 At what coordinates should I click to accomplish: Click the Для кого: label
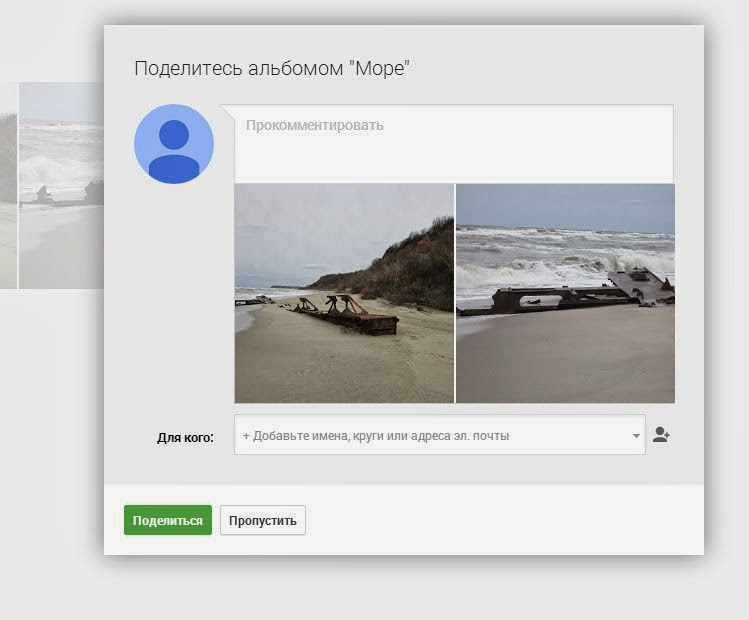click(x=185, y=438)
